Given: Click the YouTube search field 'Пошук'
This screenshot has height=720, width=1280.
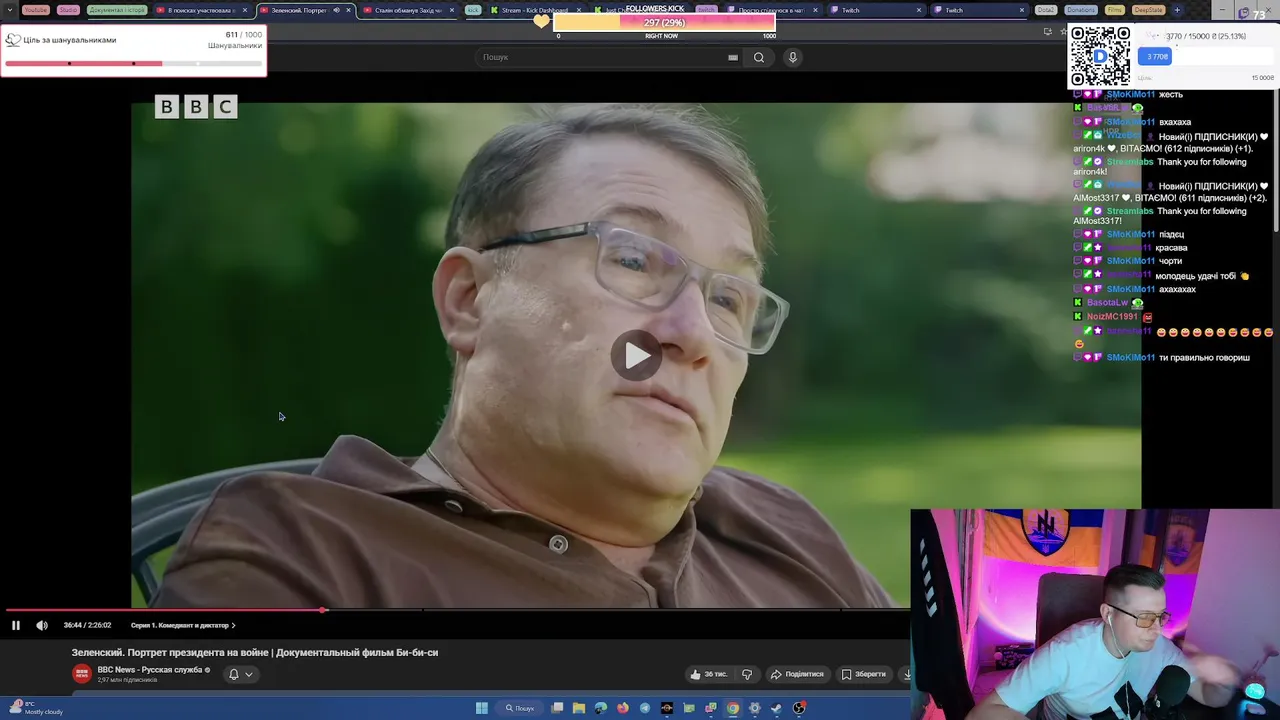Looking at the screenshot, I should click(x=600, y=57).
